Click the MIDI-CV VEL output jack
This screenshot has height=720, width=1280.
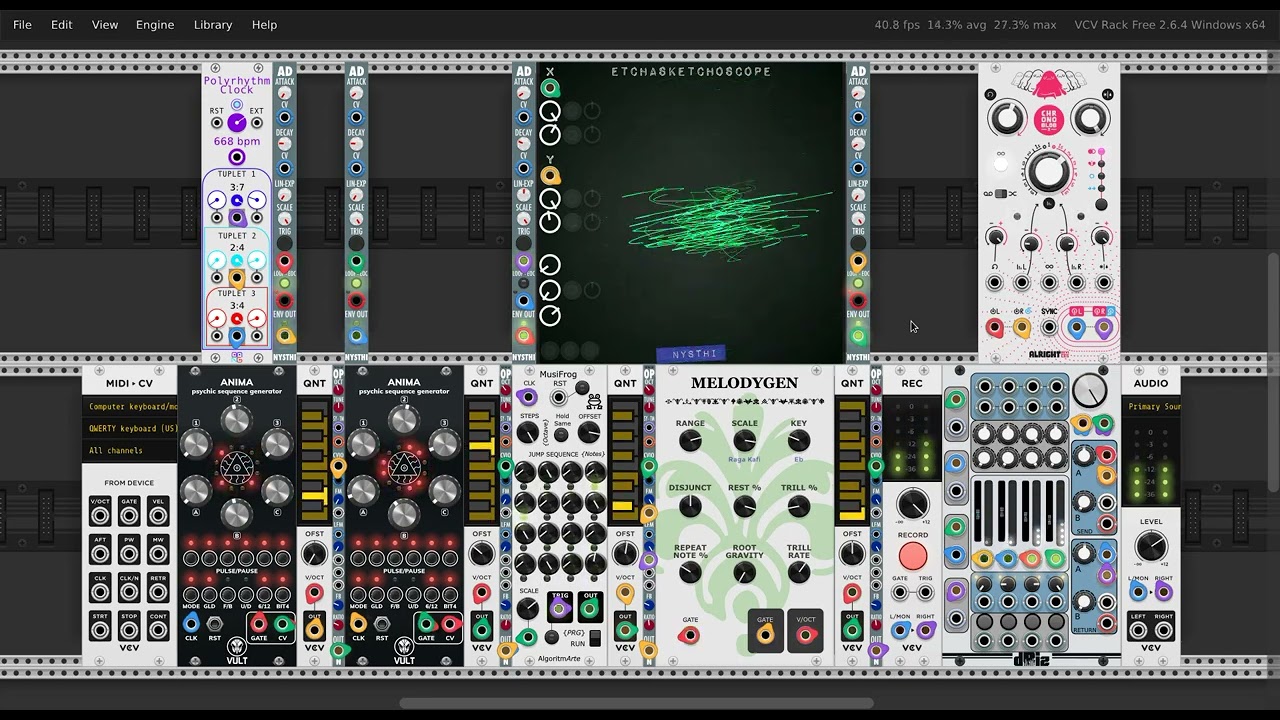click(158, 516)
